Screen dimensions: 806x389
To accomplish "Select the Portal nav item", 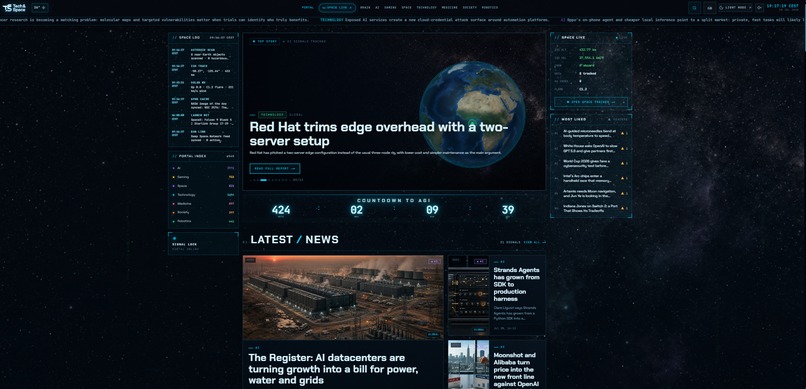I will tap(307, 8).
